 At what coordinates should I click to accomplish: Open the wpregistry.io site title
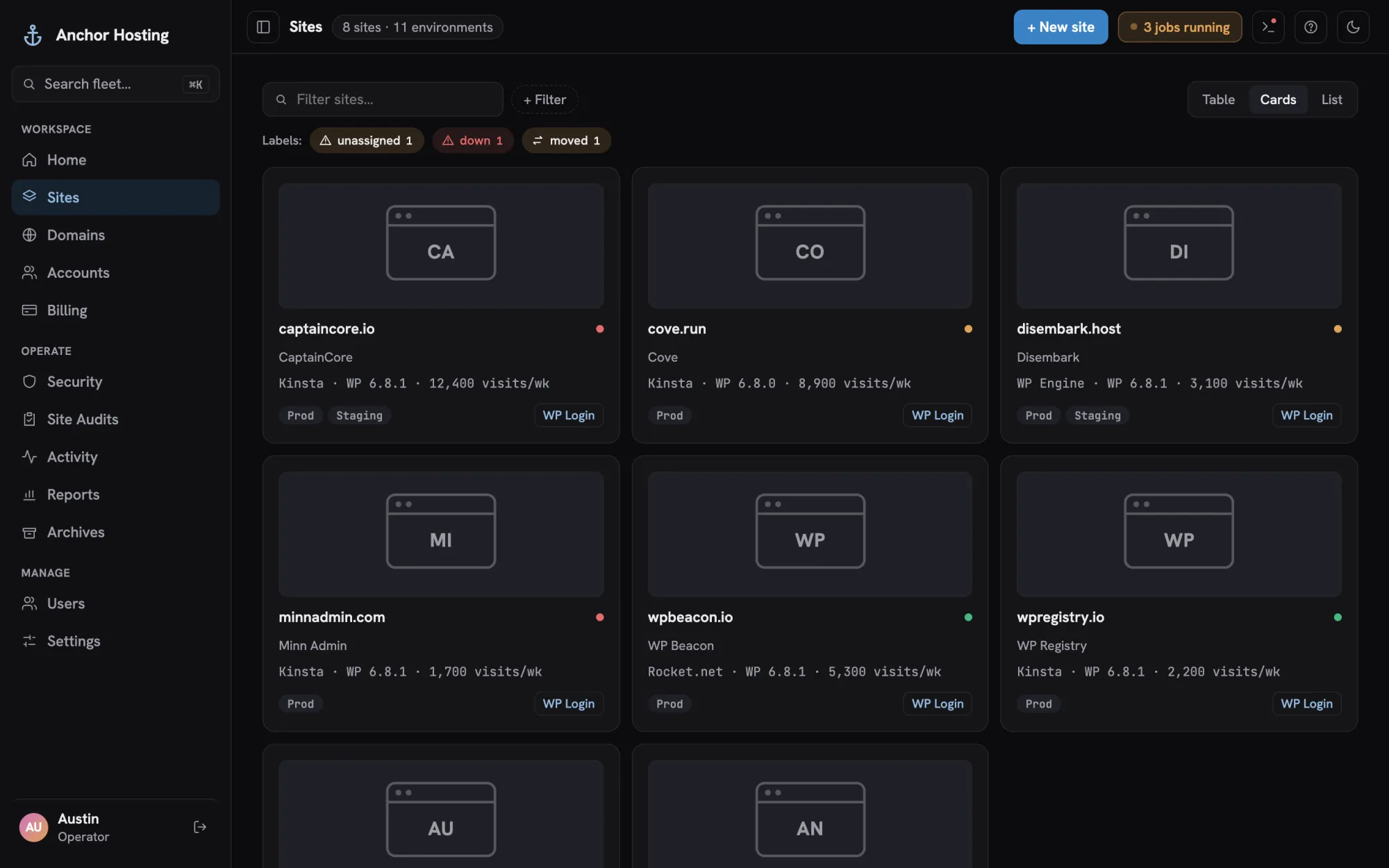click(1060, 617)
